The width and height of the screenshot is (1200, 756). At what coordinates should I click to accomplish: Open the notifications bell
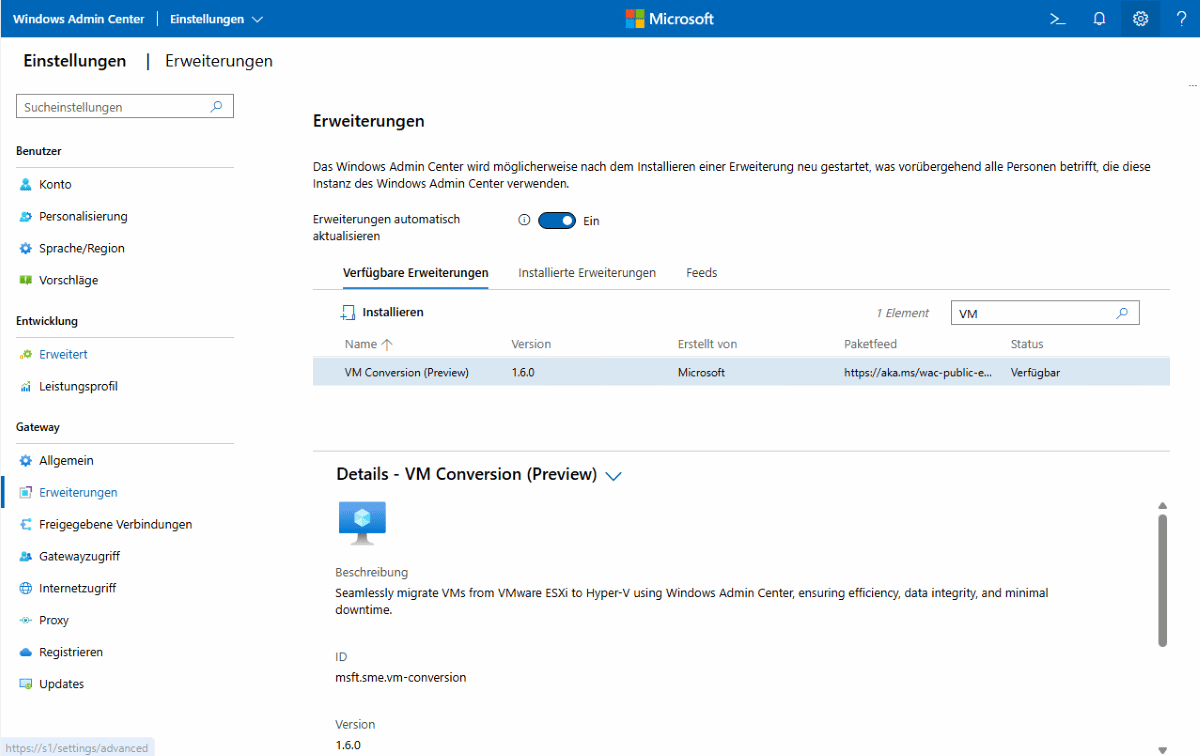coord(1099,19)
